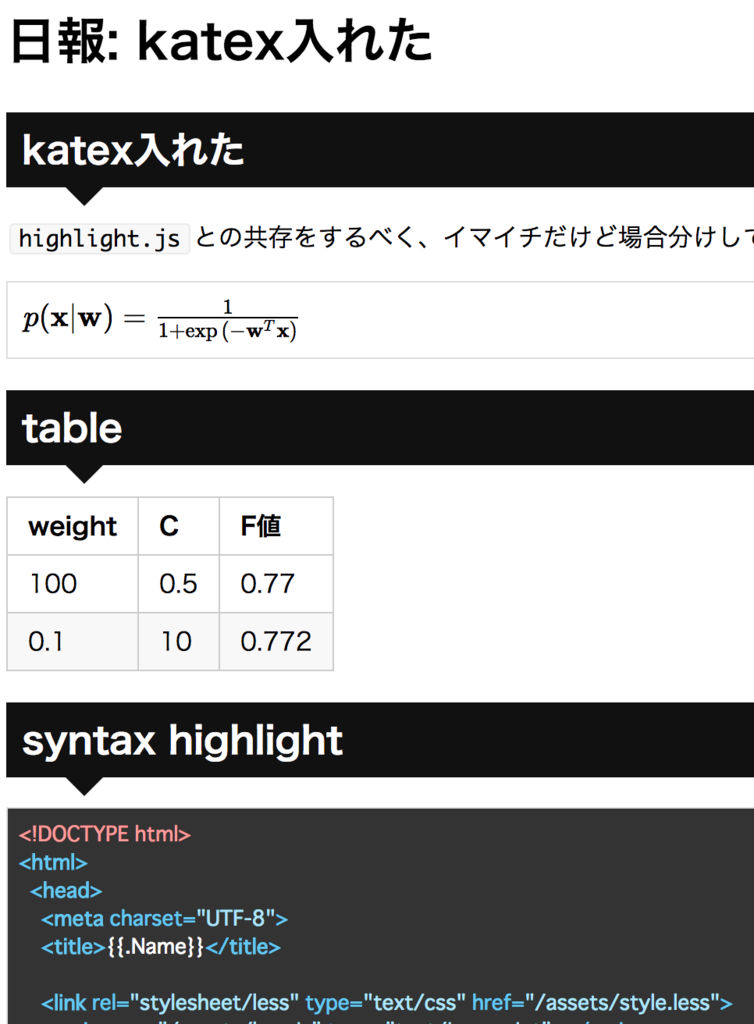Select table cell '0.77'
Screen dimensions: 754x1024
point(276,584)
